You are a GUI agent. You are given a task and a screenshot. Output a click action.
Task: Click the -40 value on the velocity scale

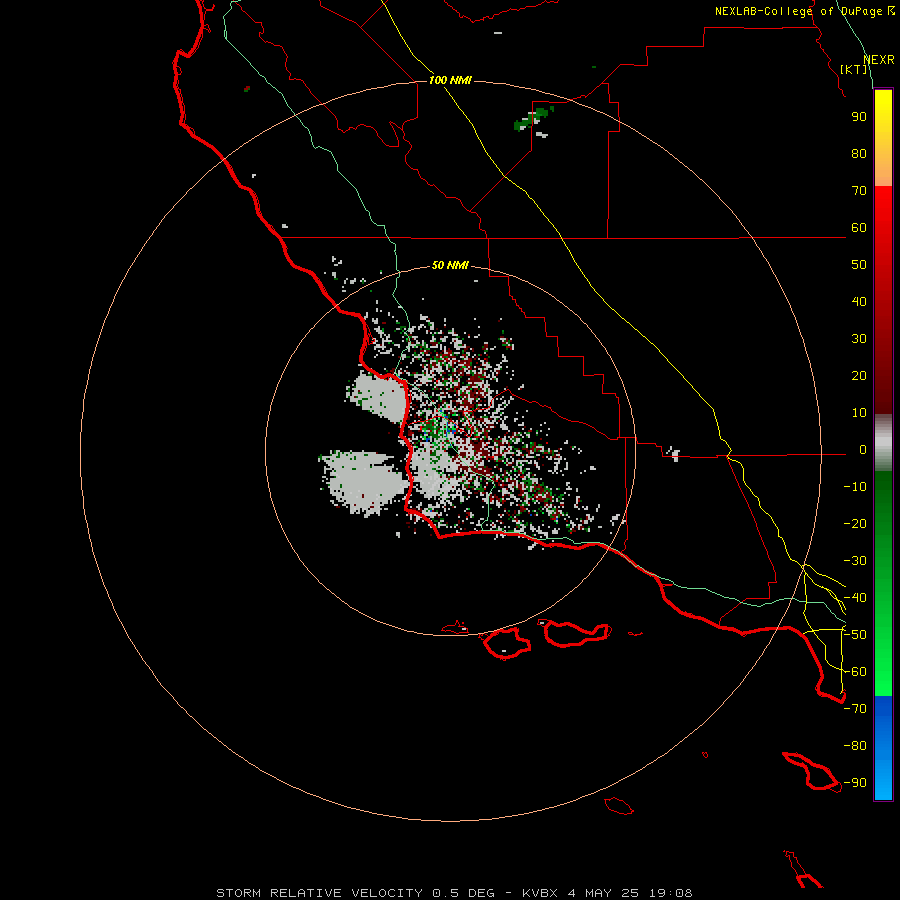[855, 598]
